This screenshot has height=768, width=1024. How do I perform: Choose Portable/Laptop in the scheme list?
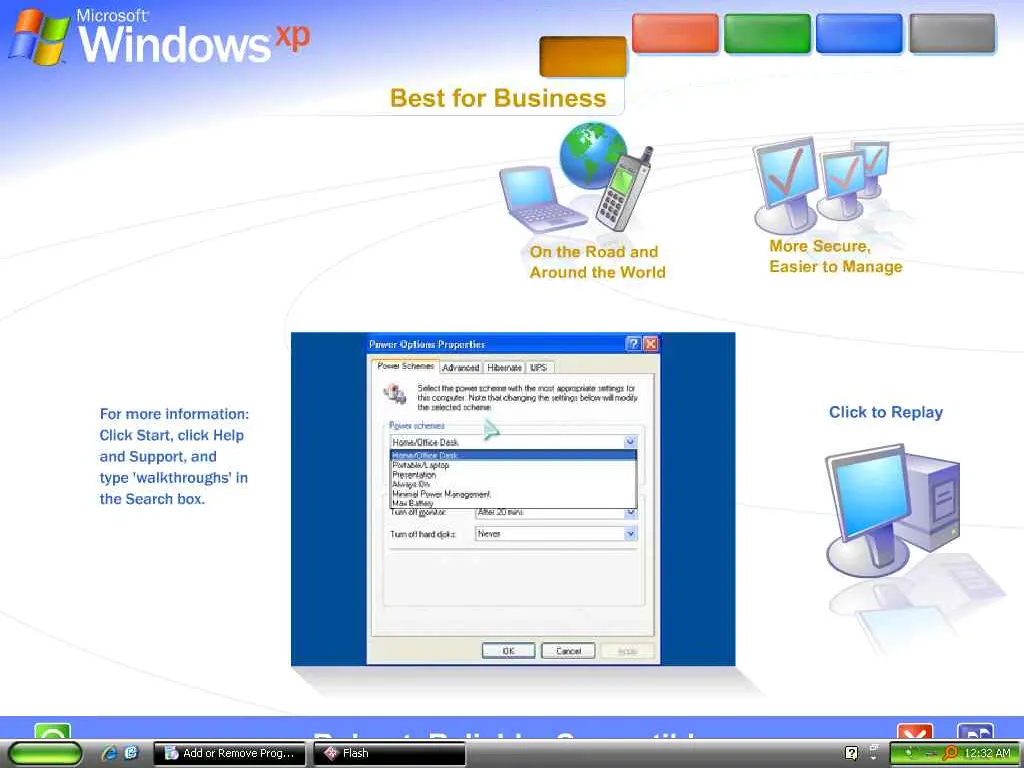coord(513,465)
